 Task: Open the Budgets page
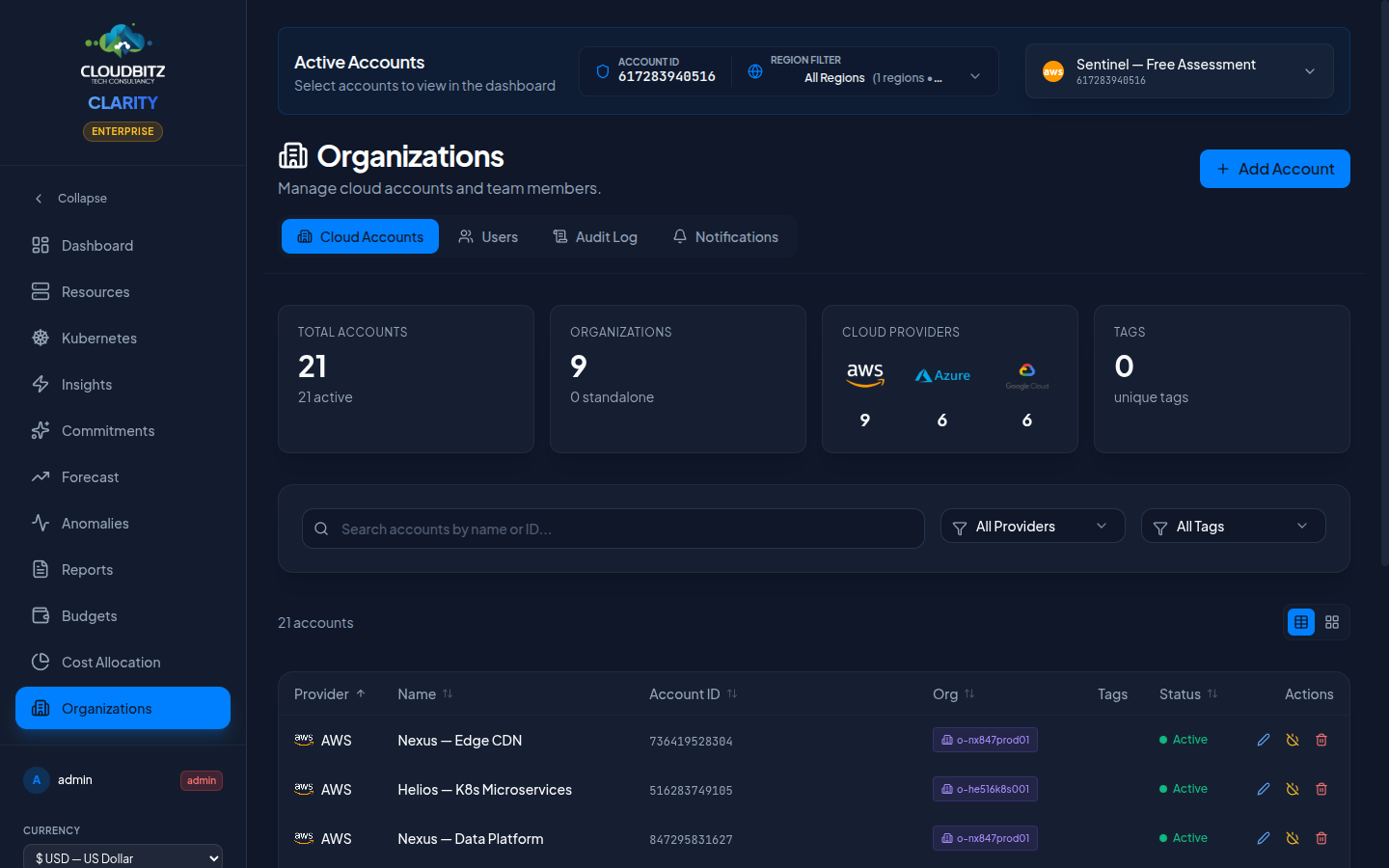123,615
